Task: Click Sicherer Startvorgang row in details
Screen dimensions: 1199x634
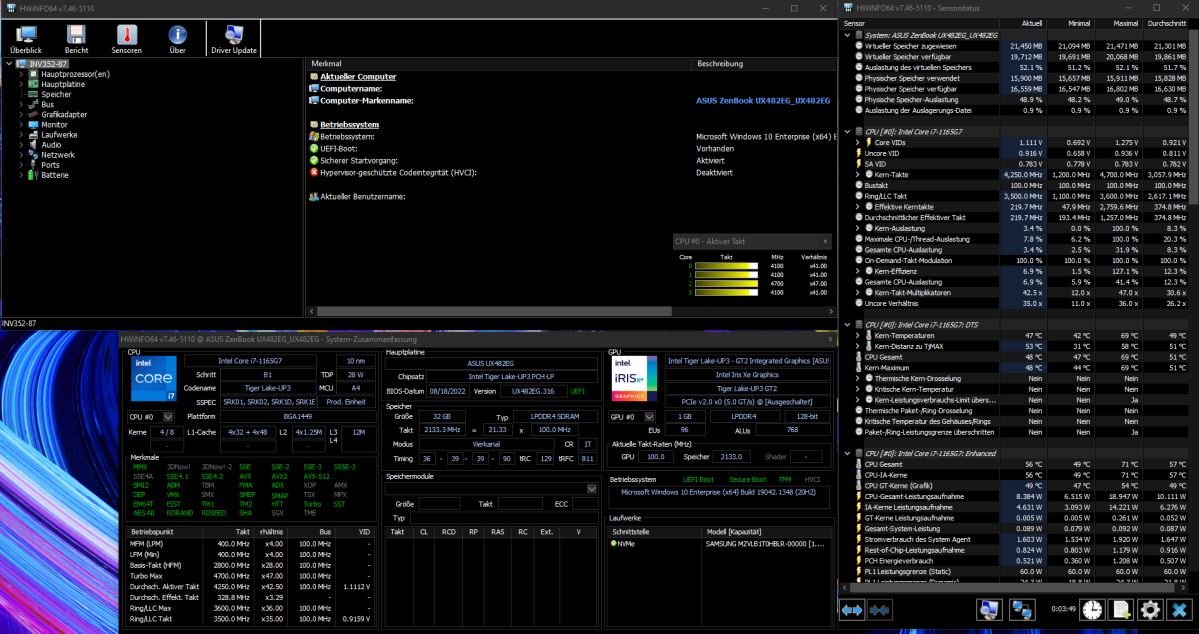Action: click(x=571, y=161)
